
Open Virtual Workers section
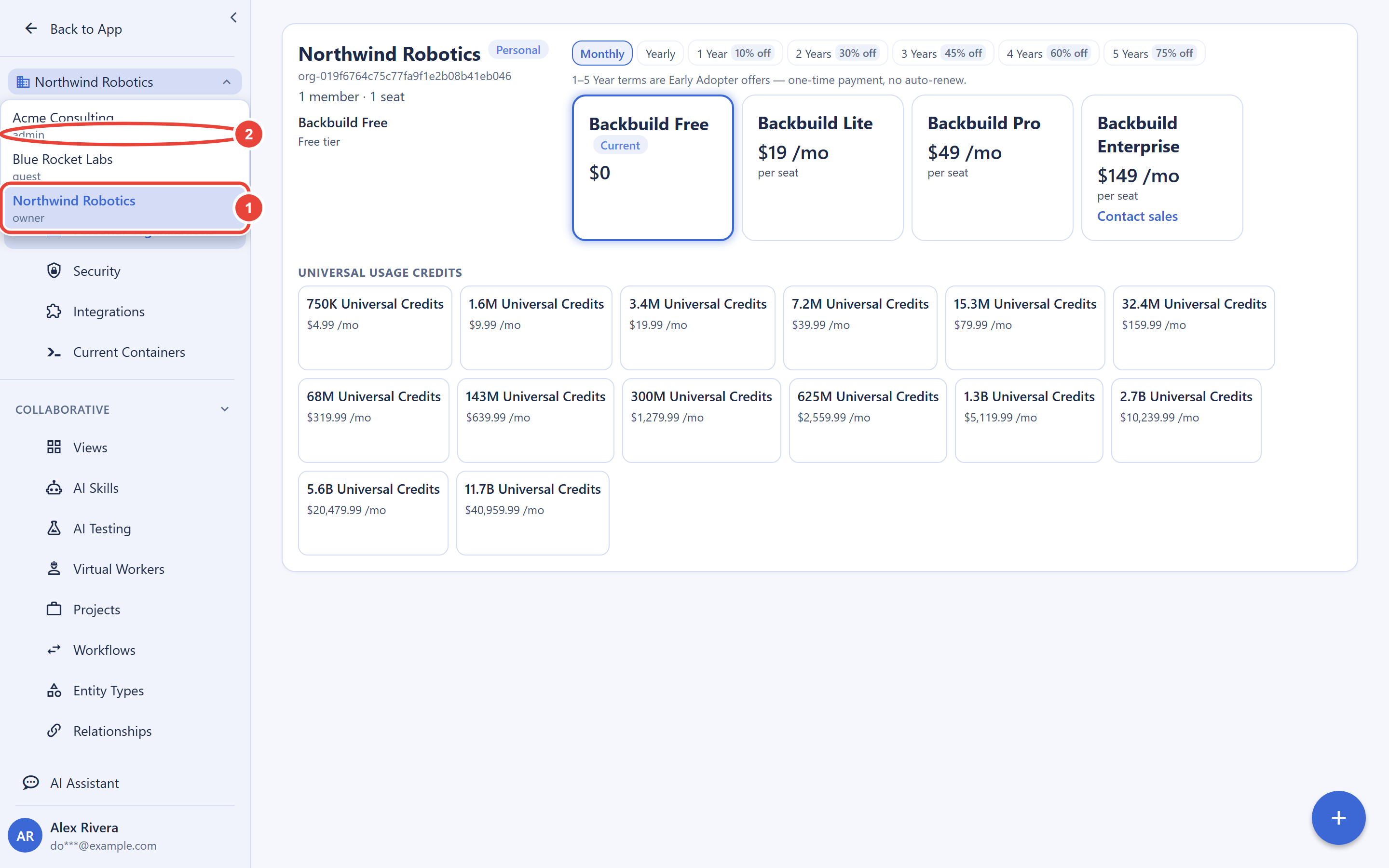coord(119,569)
